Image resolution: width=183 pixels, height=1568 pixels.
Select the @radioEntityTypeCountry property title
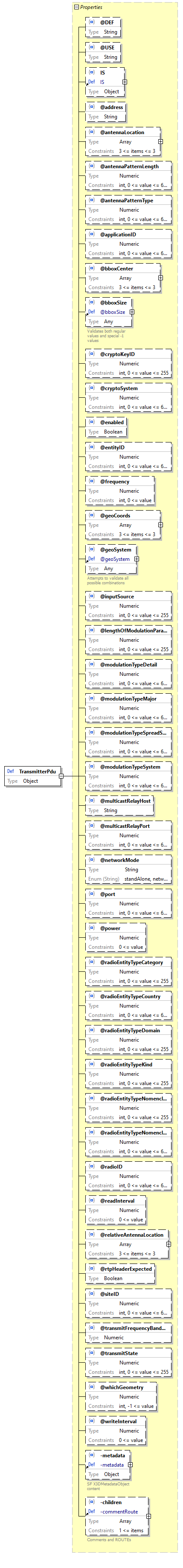131,997
